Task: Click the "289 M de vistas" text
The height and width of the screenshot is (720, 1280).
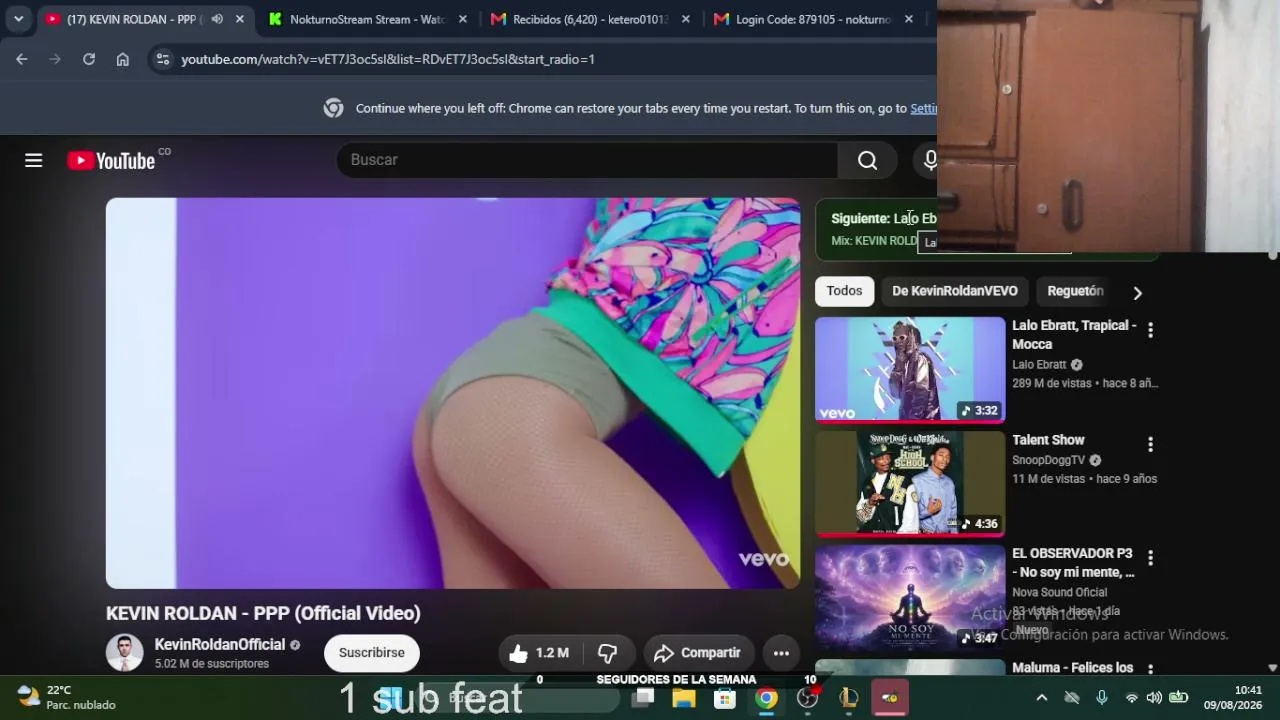Action: tap(1052, 383)
